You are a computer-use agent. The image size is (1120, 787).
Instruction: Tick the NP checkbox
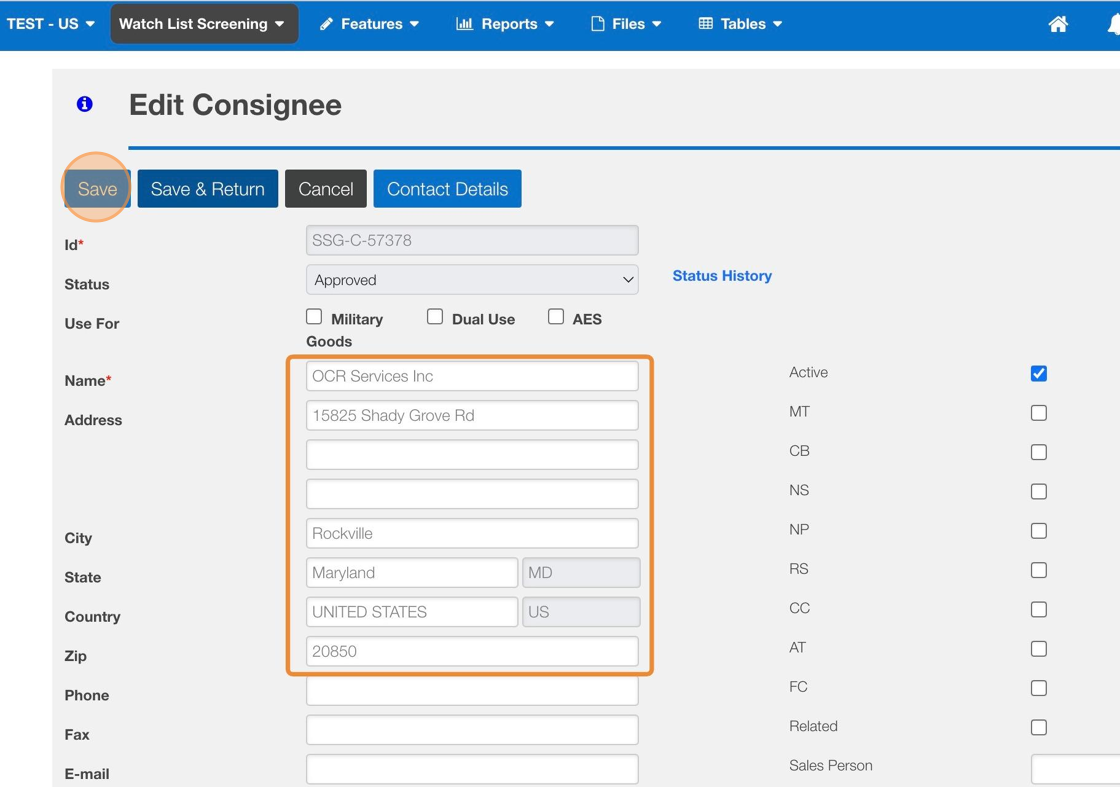1039,531
